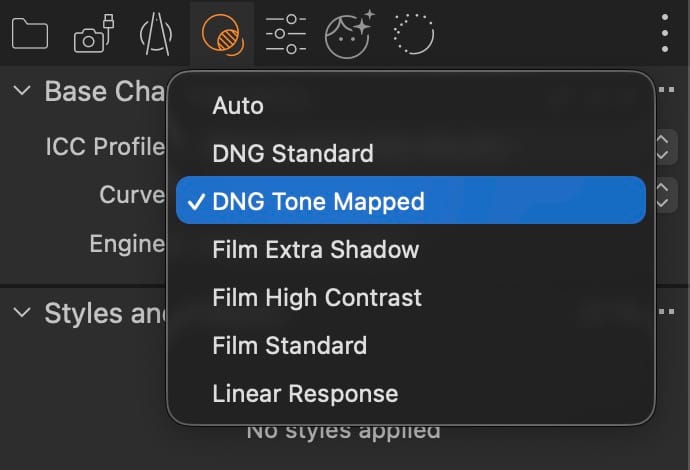
Task: Collapse the Base Characteristics panel
Action: click(22, 92)
